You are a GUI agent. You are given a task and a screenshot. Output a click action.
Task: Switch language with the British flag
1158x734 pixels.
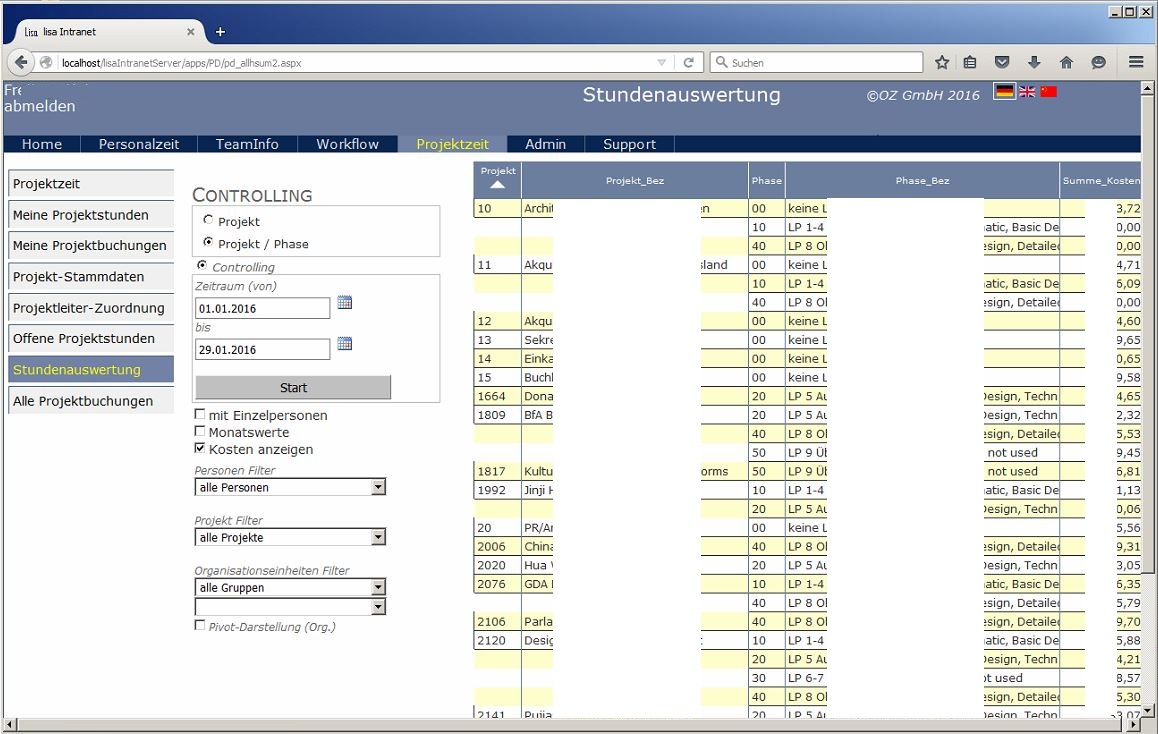(1027, 92)
